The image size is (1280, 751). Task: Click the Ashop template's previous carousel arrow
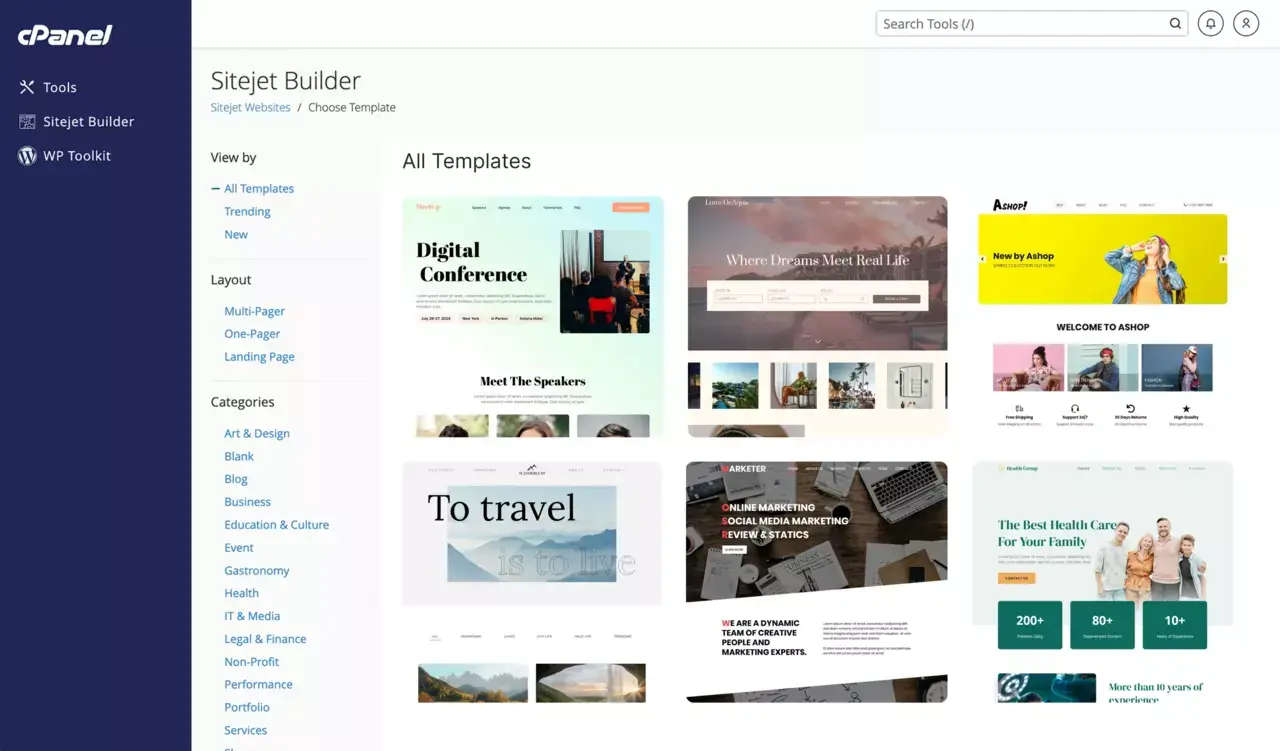[x=981, y=259]
